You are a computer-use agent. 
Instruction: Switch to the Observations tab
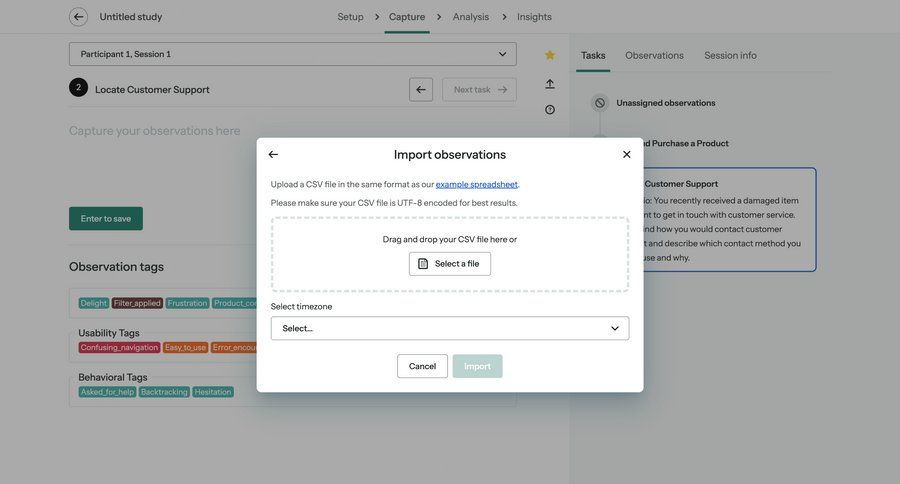pos(654,56)
